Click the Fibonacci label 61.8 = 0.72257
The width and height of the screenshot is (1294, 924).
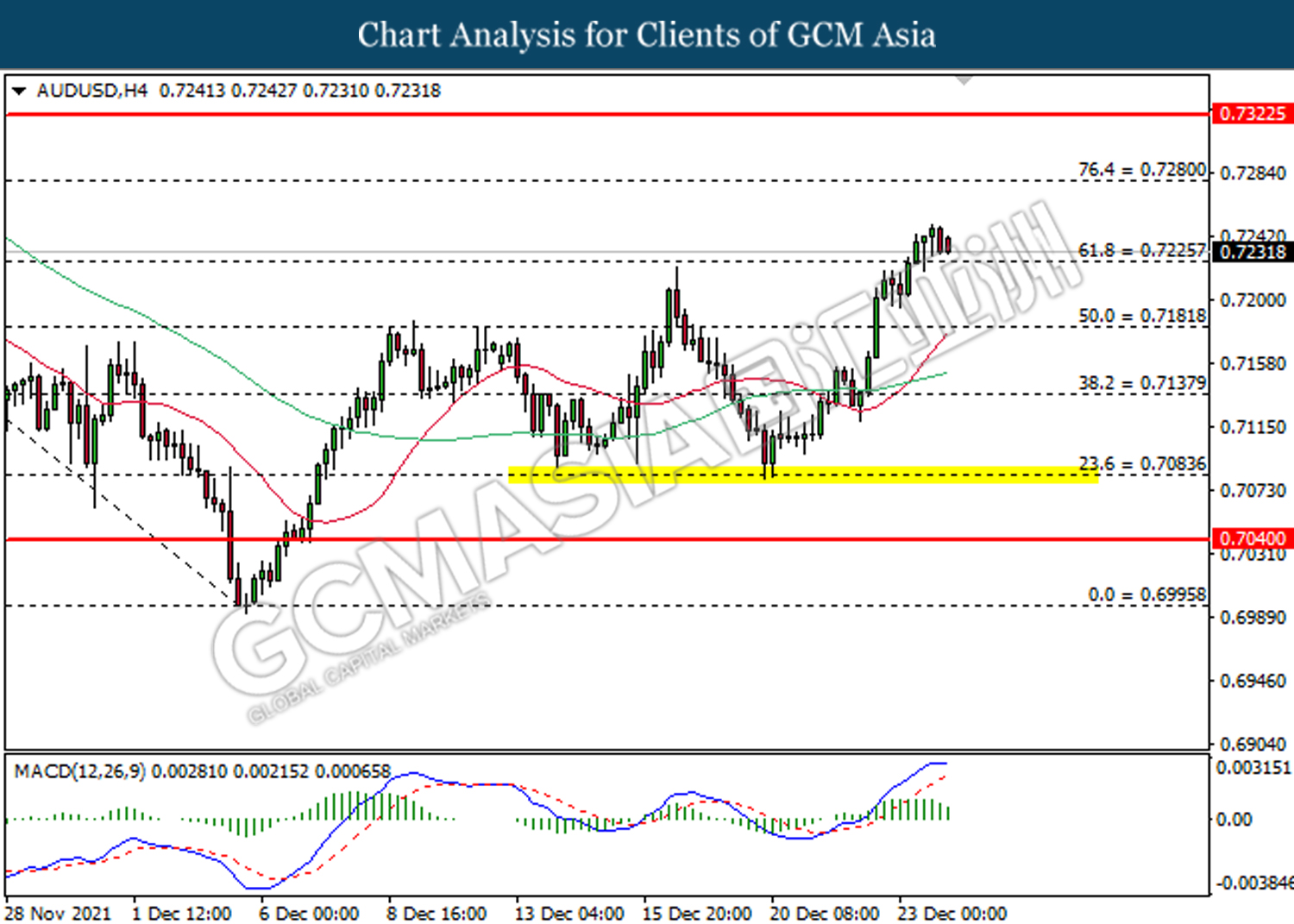1142,250
